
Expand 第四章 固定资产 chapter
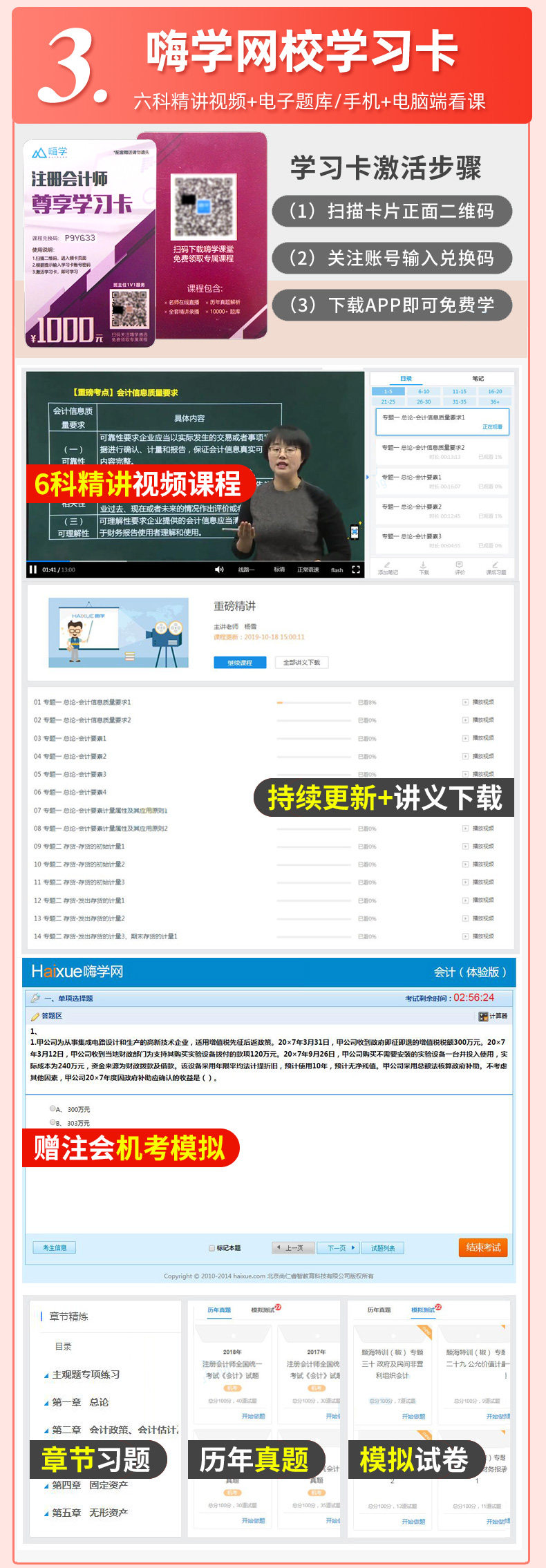[46, 1486]
